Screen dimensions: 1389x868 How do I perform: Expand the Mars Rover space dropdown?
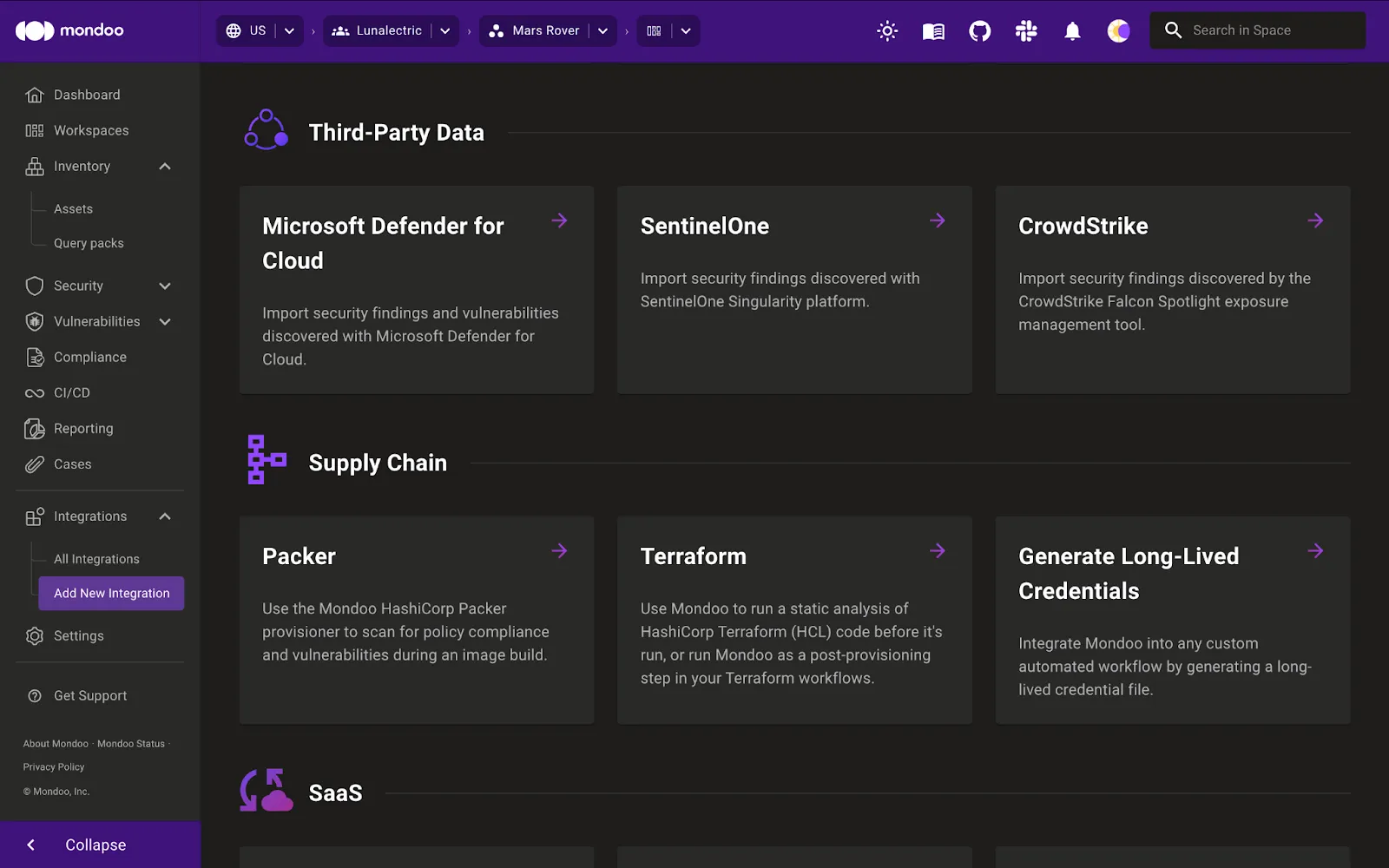click(x=602, y=30)
